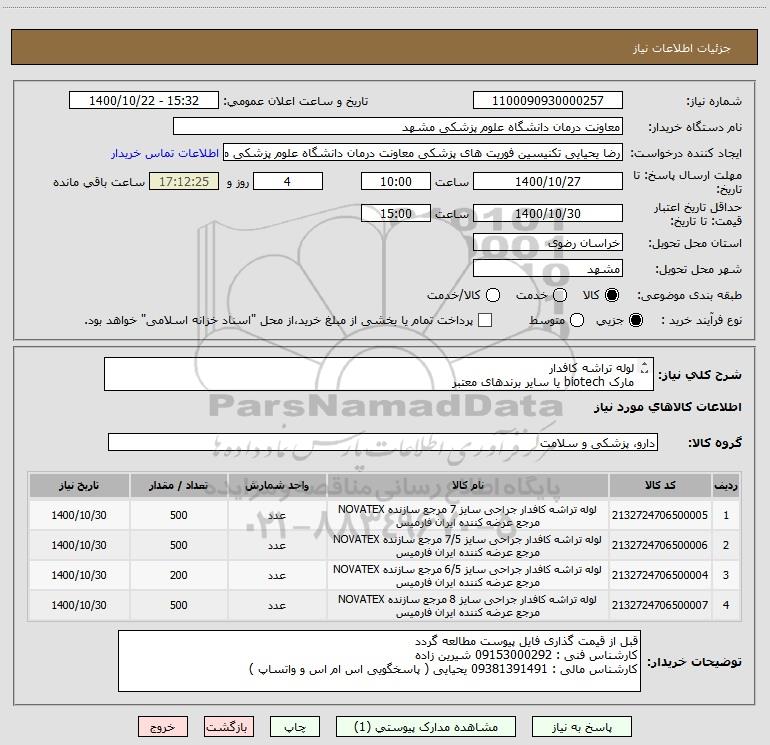The height and width of the screenshot is (745, 770).
Task: Click product code 2132724706500007
Action: pos(660,605)
